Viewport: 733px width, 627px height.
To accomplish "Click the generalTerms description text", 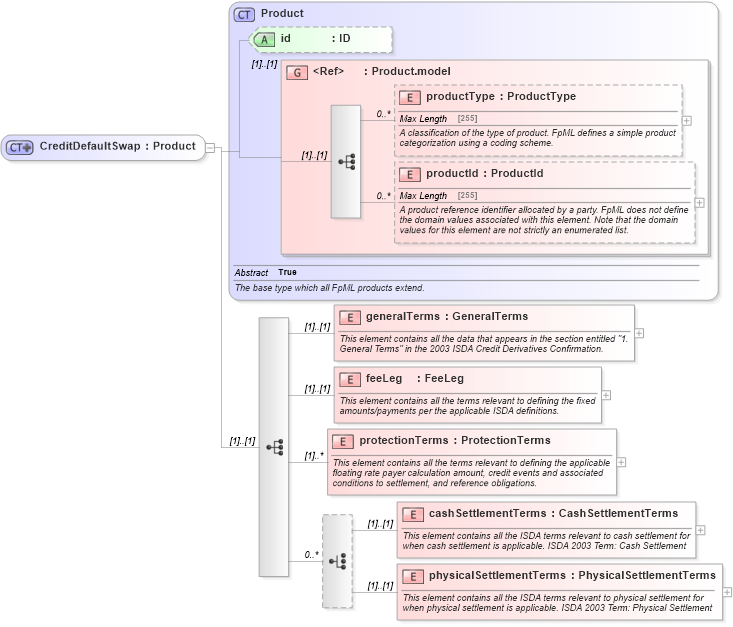I will coord(483,344).
